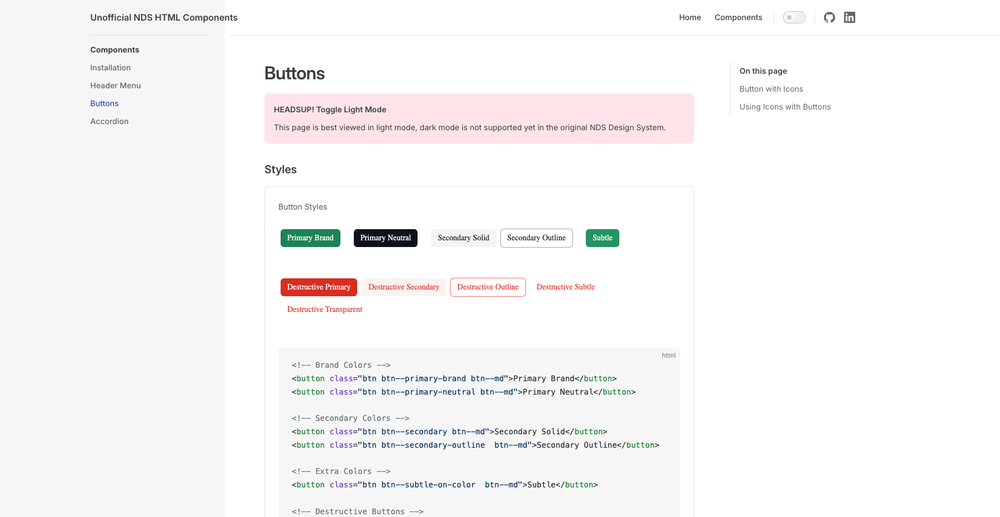Viewport: 1000px width, 517px height.
Task: Click the Destructive Transparent button
Action: coord(325,309)
